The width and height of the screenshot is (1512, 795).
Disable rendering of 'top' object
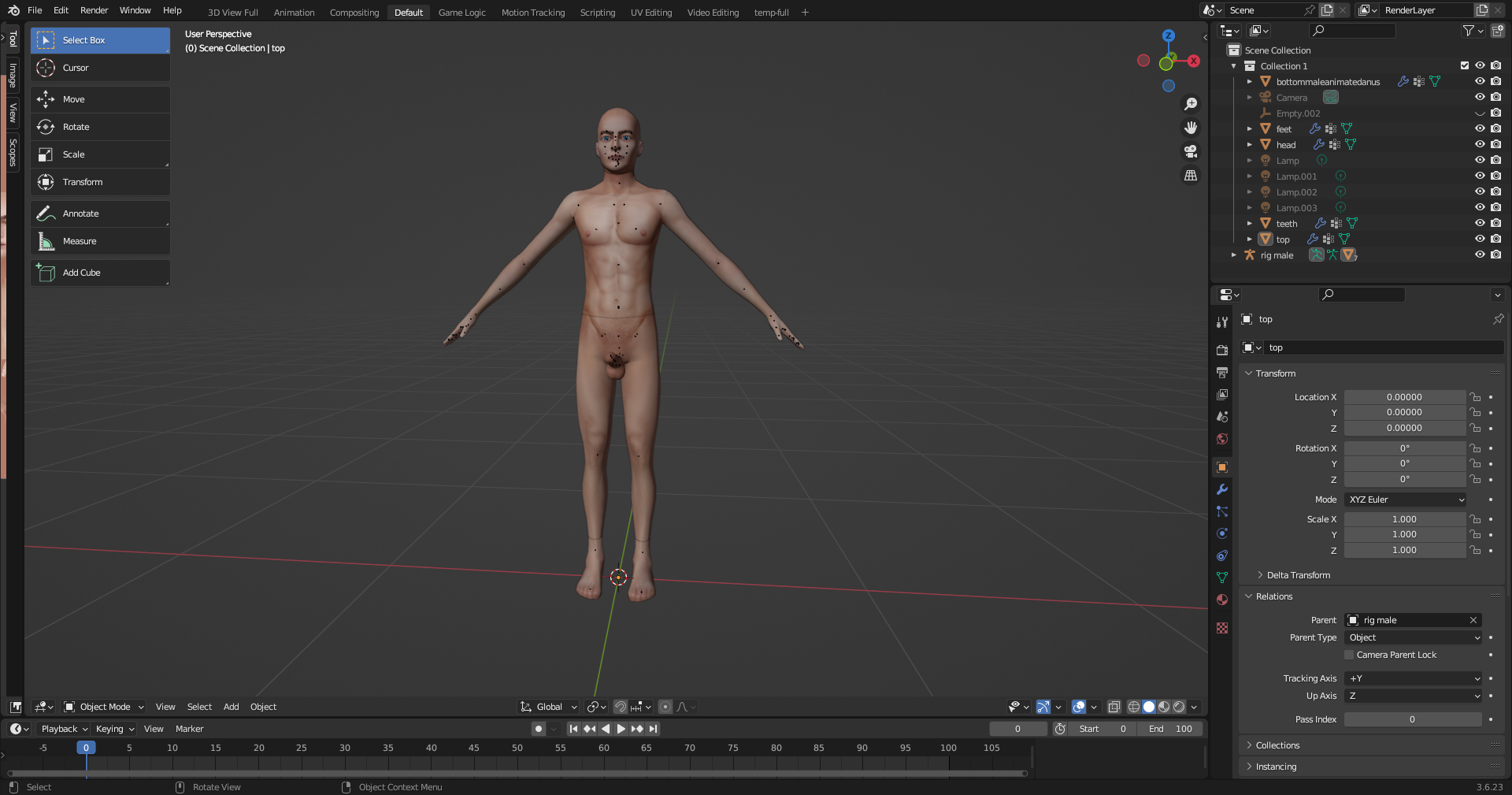[x=1495, y=239]
